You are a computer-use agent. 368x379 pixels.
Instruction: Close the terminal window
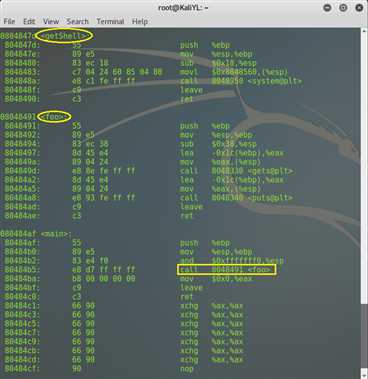click(359, 7)
